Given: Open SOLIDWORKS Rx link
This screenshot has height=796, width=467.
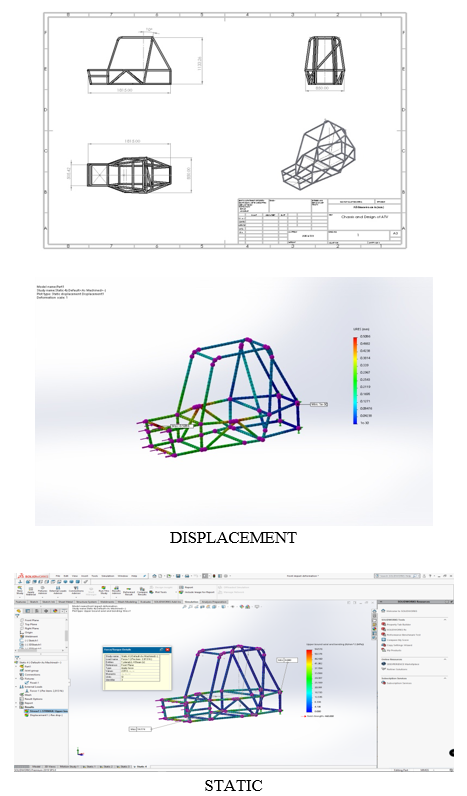Looking at the screenshot, I should pos(392,629).
